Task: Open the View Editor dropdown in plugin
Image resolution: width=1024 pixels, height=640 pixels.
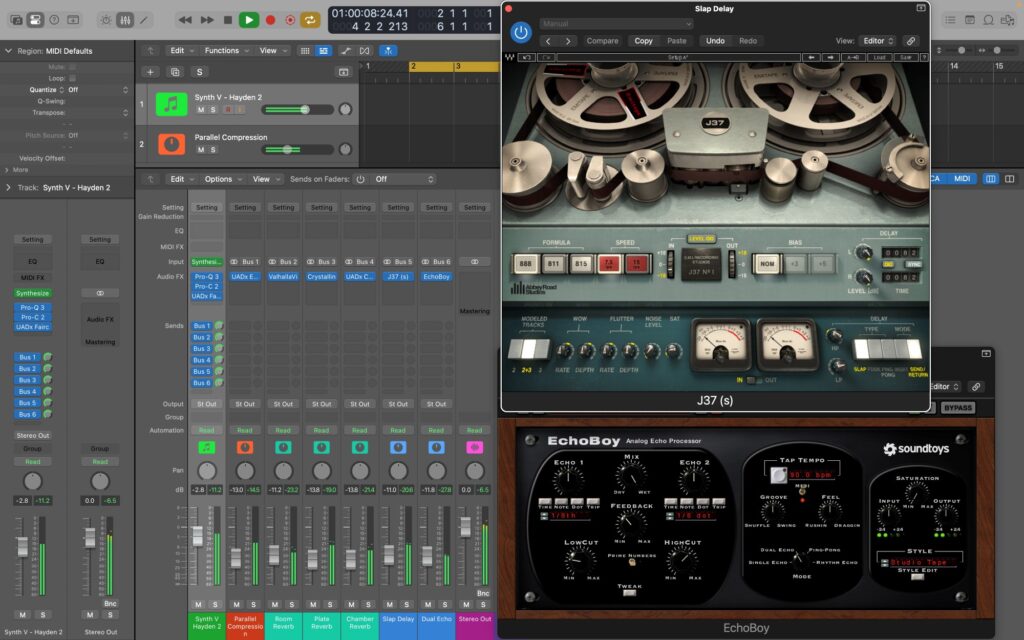Action: tap(877, 41)
